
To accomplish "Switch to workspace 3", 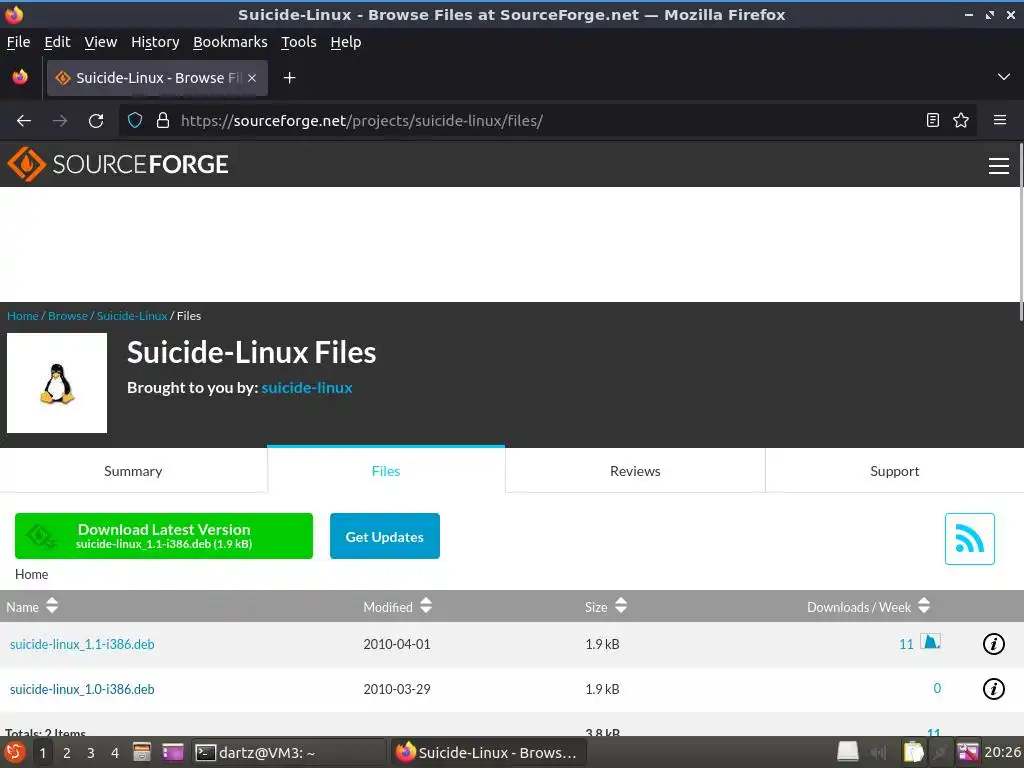I will [x=91, y=753].
